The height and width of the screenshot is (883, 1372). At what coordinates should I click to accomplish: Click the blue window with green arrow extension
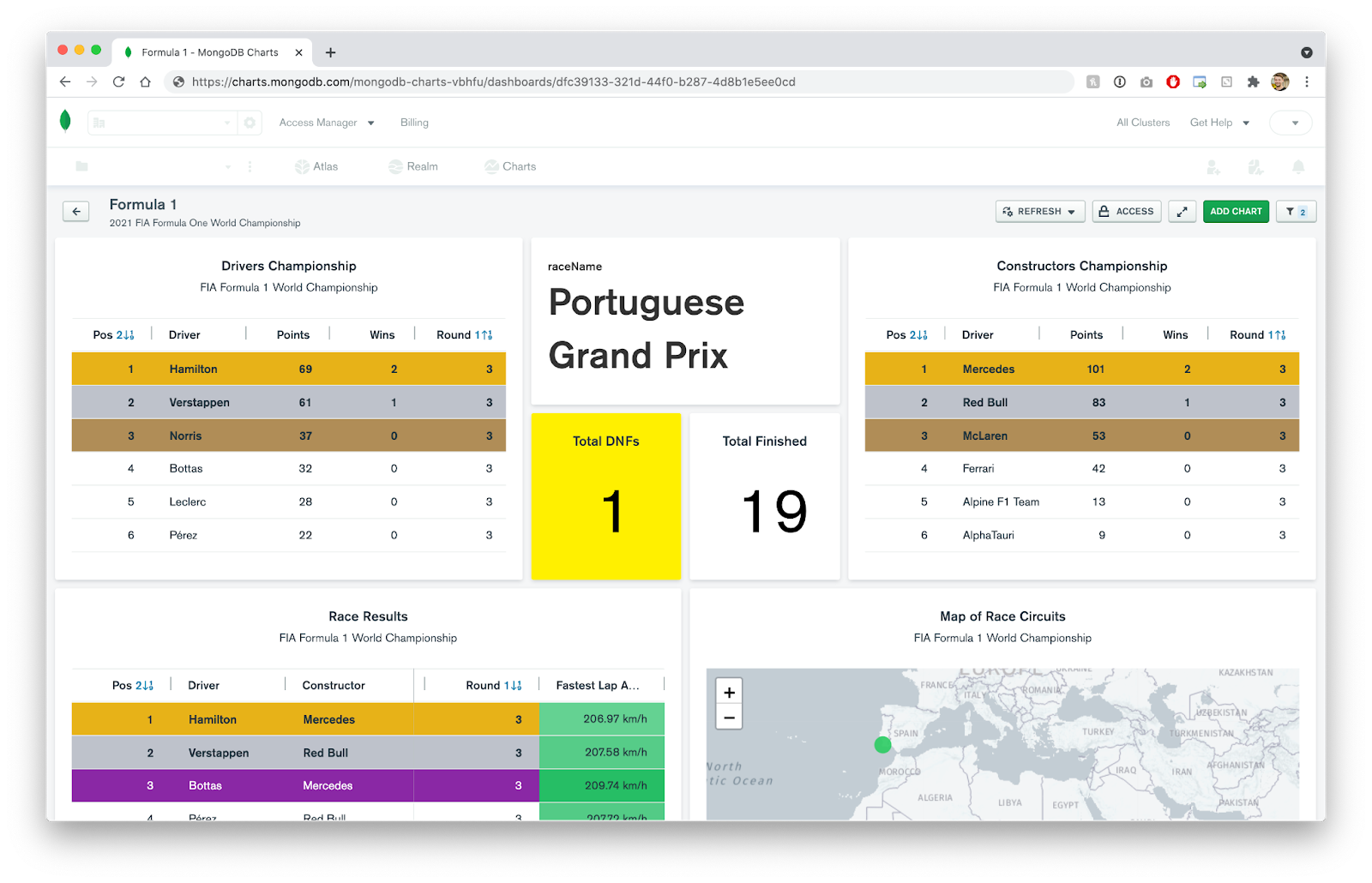[1200, 81]
